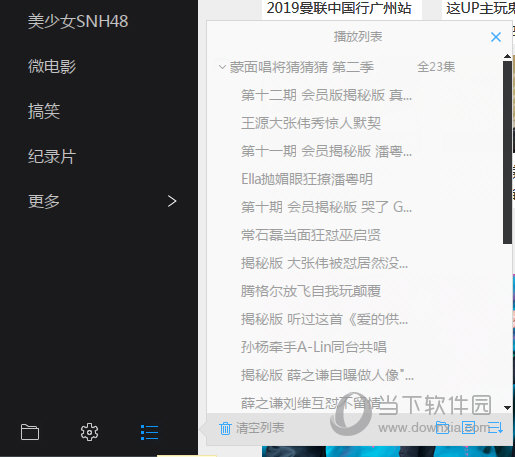
Task: Open the 纪录片 category
Action: coord(52,156)
